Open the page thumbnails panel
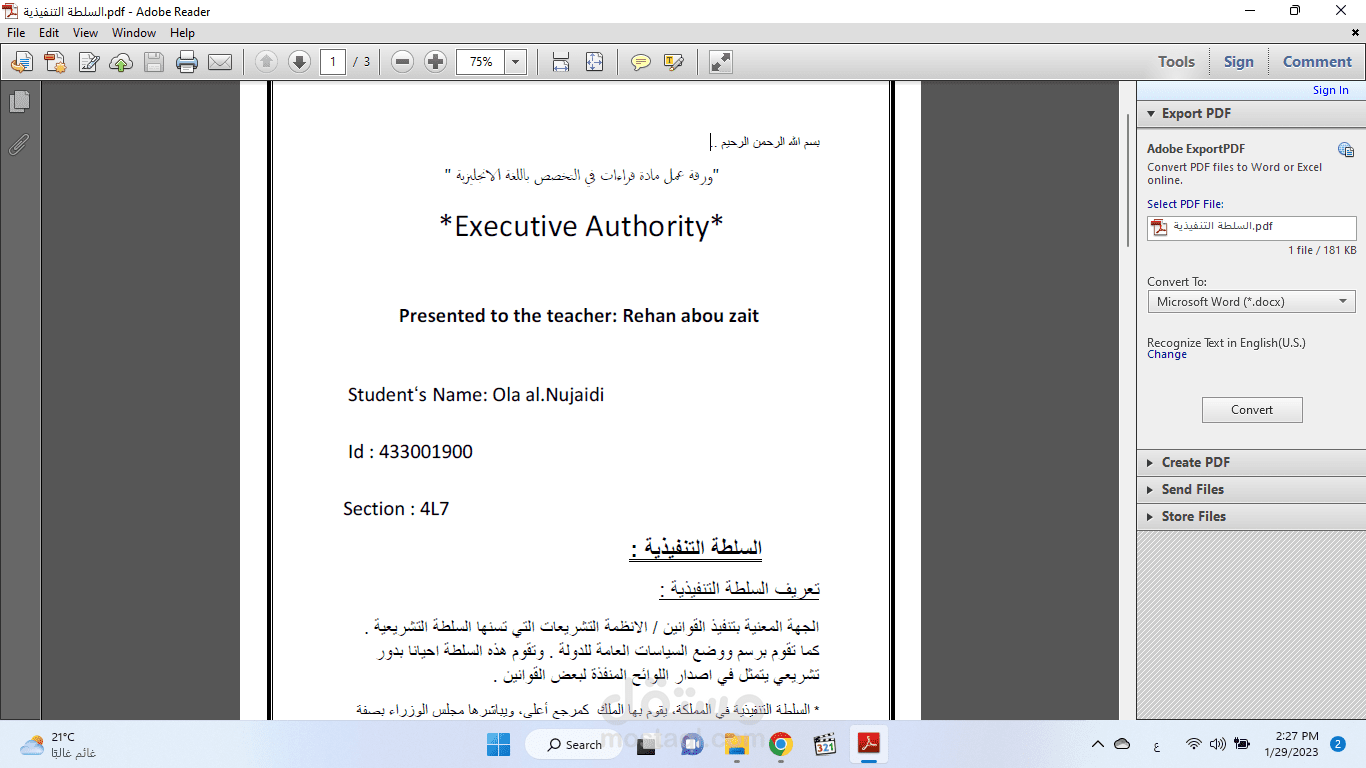The image size is (1366, 768). pos(19,101)
